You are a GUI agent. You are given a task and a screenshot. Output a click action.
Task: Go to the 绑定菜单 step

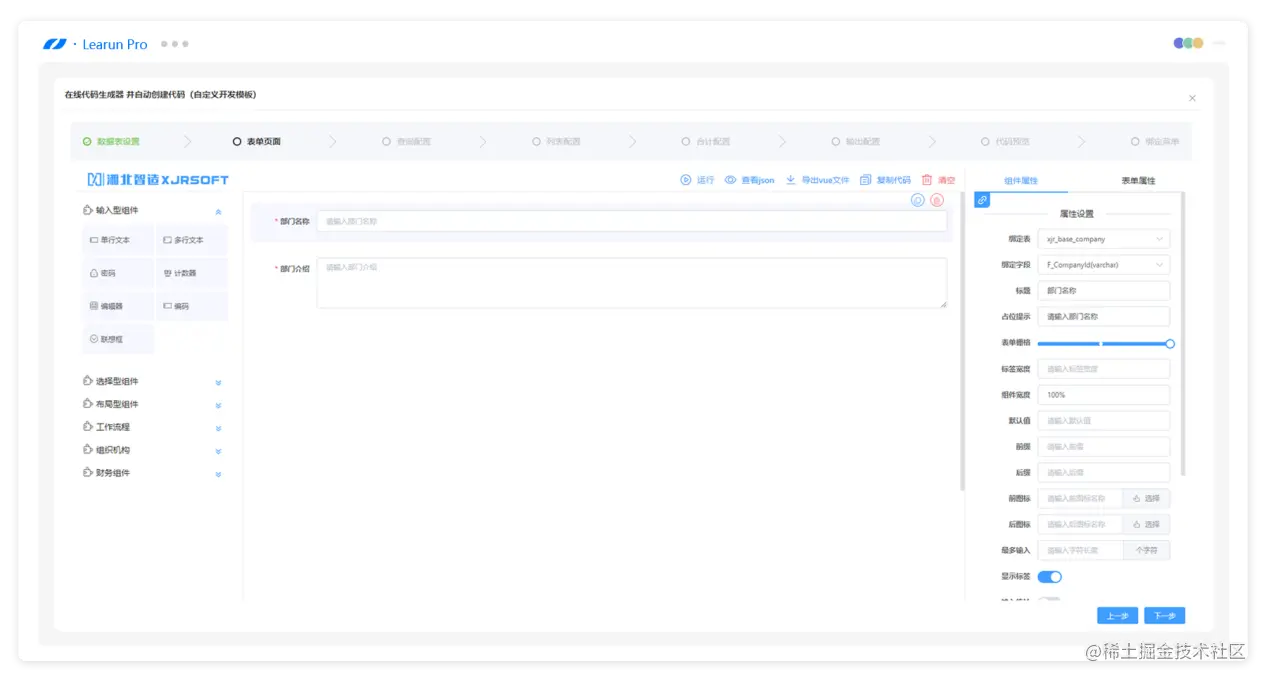coord(1155,142)
